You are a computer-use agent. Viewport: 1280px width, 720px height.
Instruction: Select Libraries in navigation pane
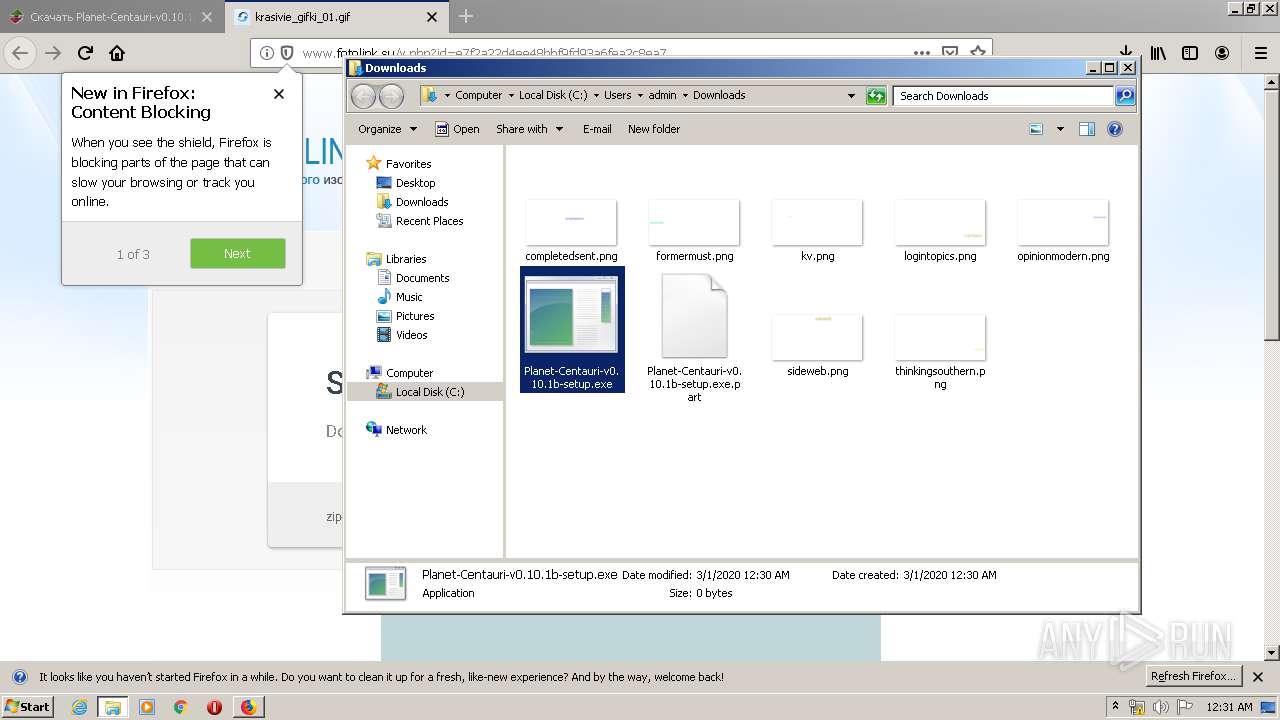click(x=396, y=259)
